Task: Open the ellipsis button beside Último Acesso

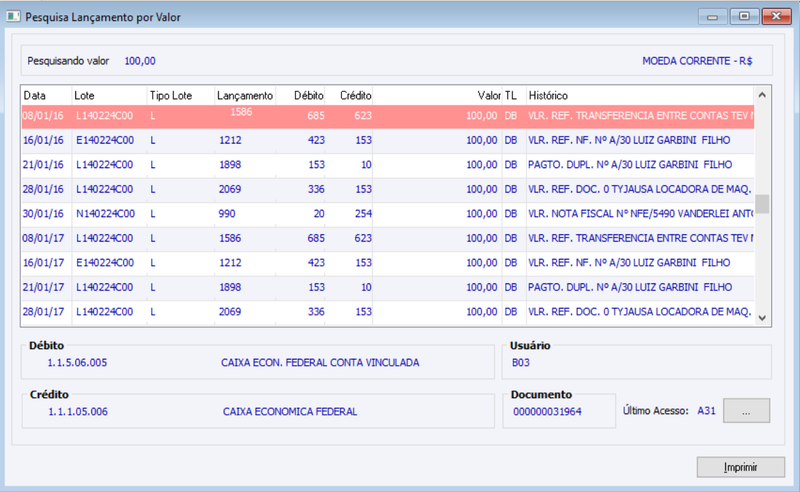Action: pos(746,411)
